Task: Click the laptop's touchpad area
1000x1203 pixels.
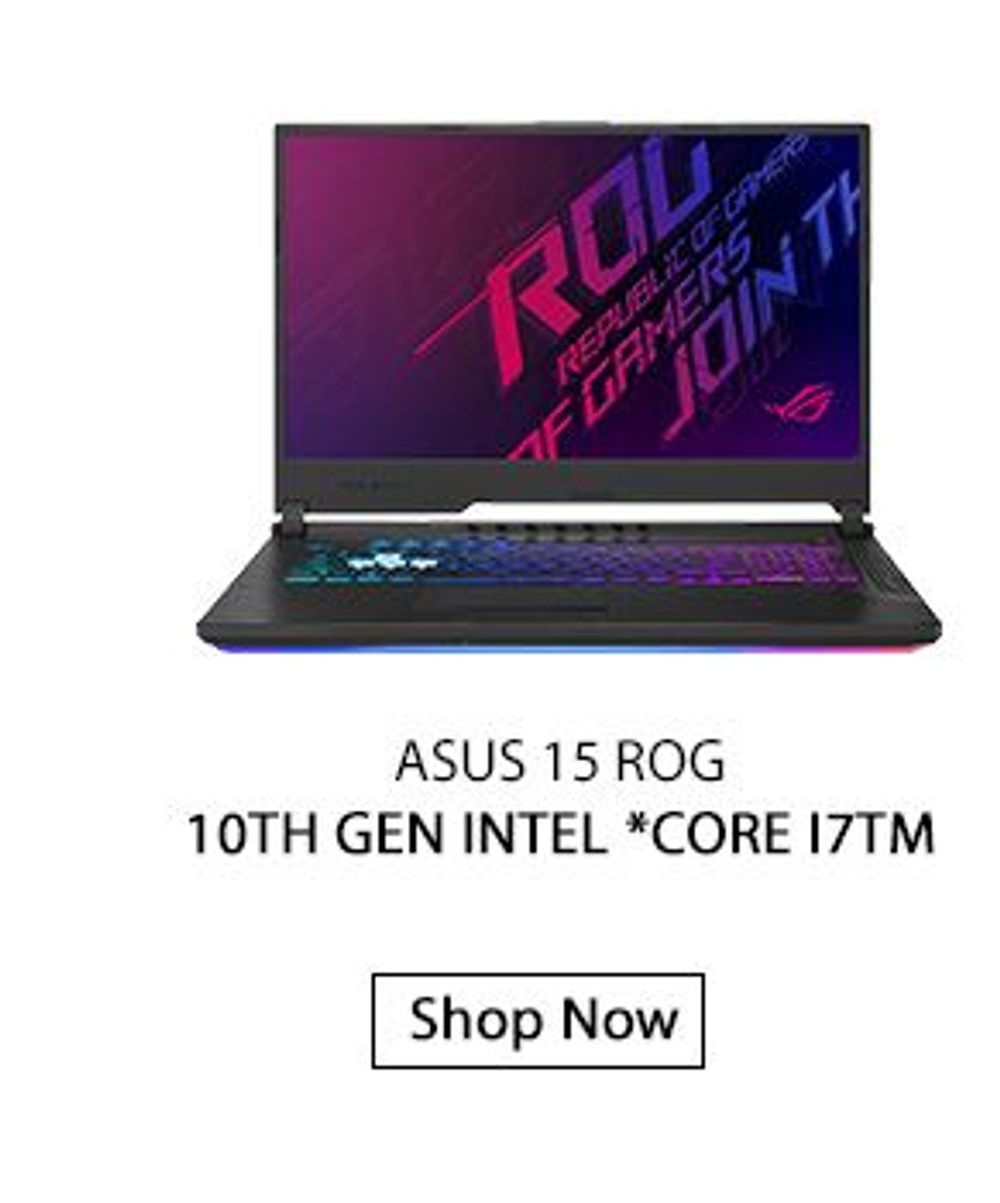Action: 535,606
